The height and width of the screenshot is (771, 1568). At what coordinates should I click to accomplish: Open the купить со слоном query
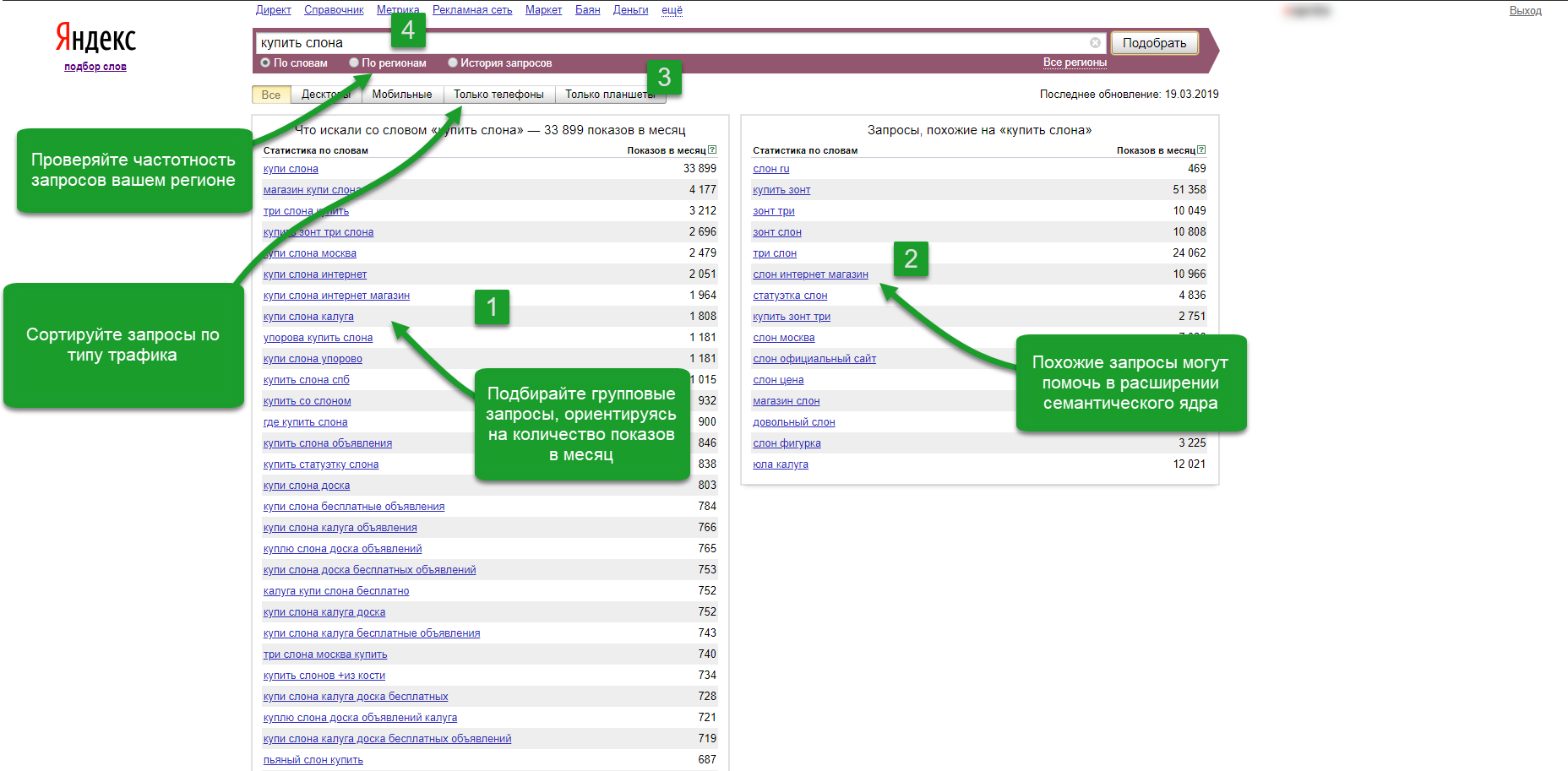tap(307, 401)
